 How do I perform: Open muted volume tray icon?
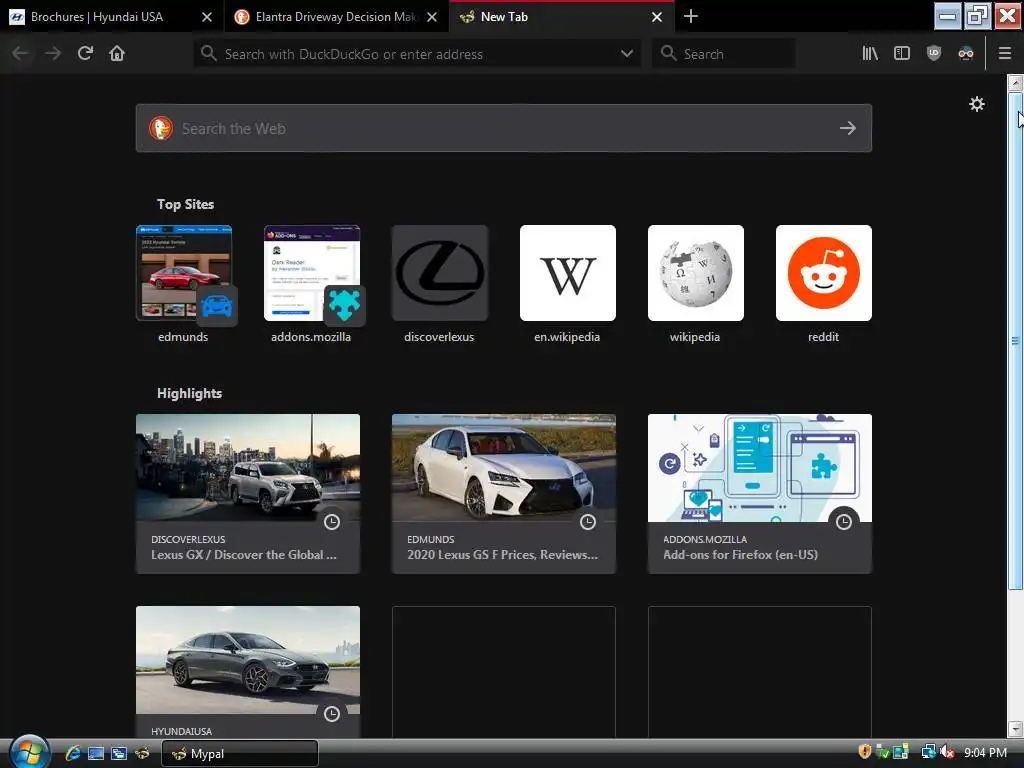coord(948,753)
